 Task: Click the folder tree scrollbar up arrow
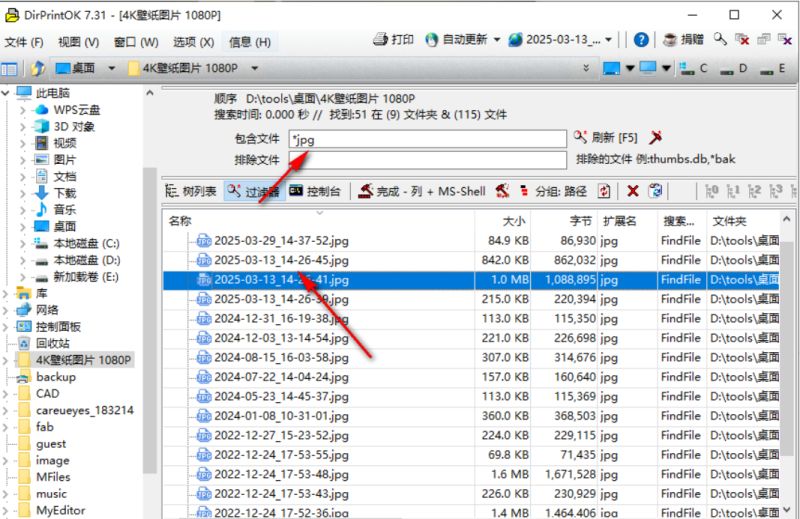coord(149,93)
